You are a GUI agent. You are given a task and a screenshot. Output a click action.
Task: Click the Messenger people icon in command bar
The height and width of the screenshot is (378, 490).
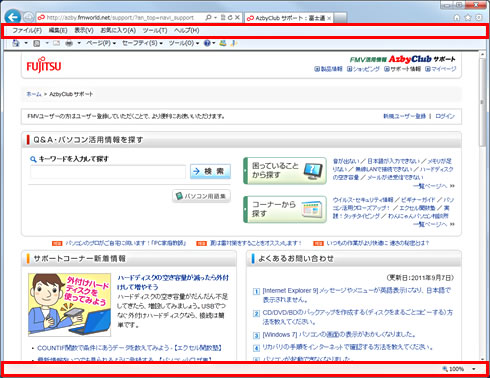tap(223, 43)
